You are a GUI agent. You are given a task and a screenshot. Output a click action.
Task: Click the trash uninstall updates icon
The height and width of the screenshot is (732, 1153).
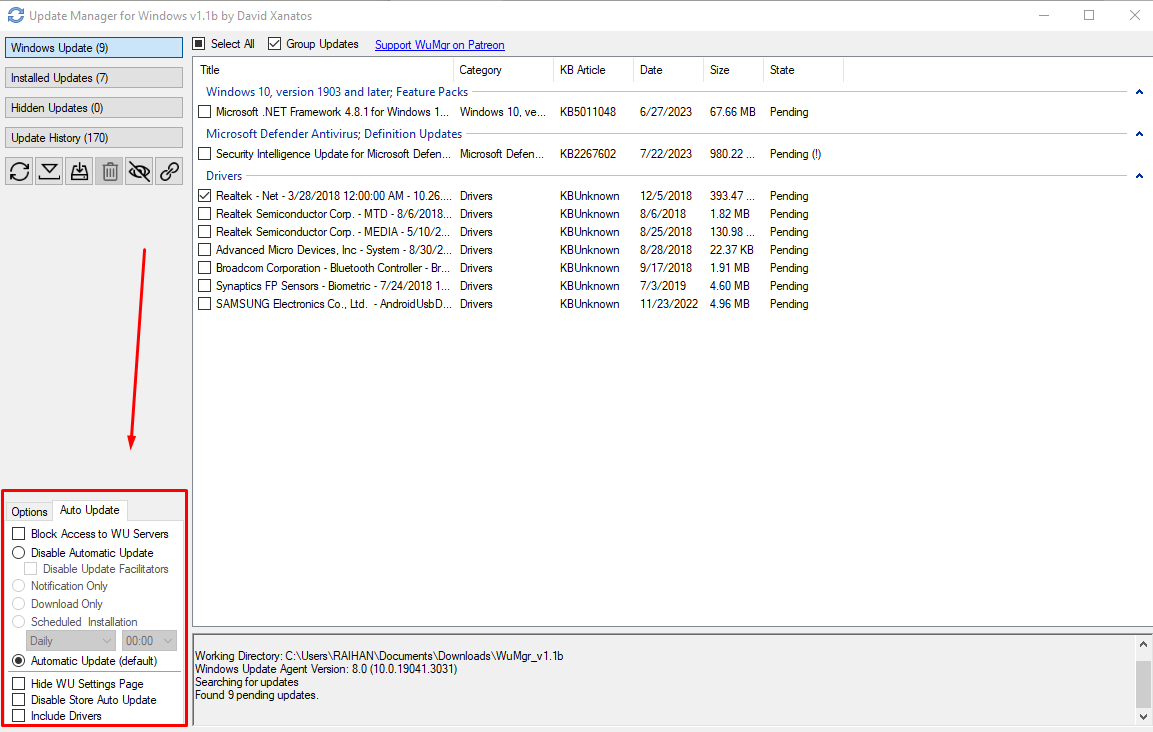tap(110, 171)
